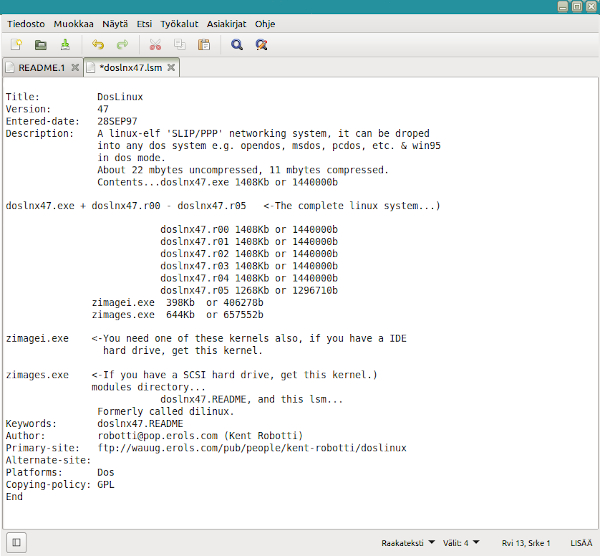Cut selection with scissors icon
This screenshot has height=556, width=600.
[x=155, y=45]
